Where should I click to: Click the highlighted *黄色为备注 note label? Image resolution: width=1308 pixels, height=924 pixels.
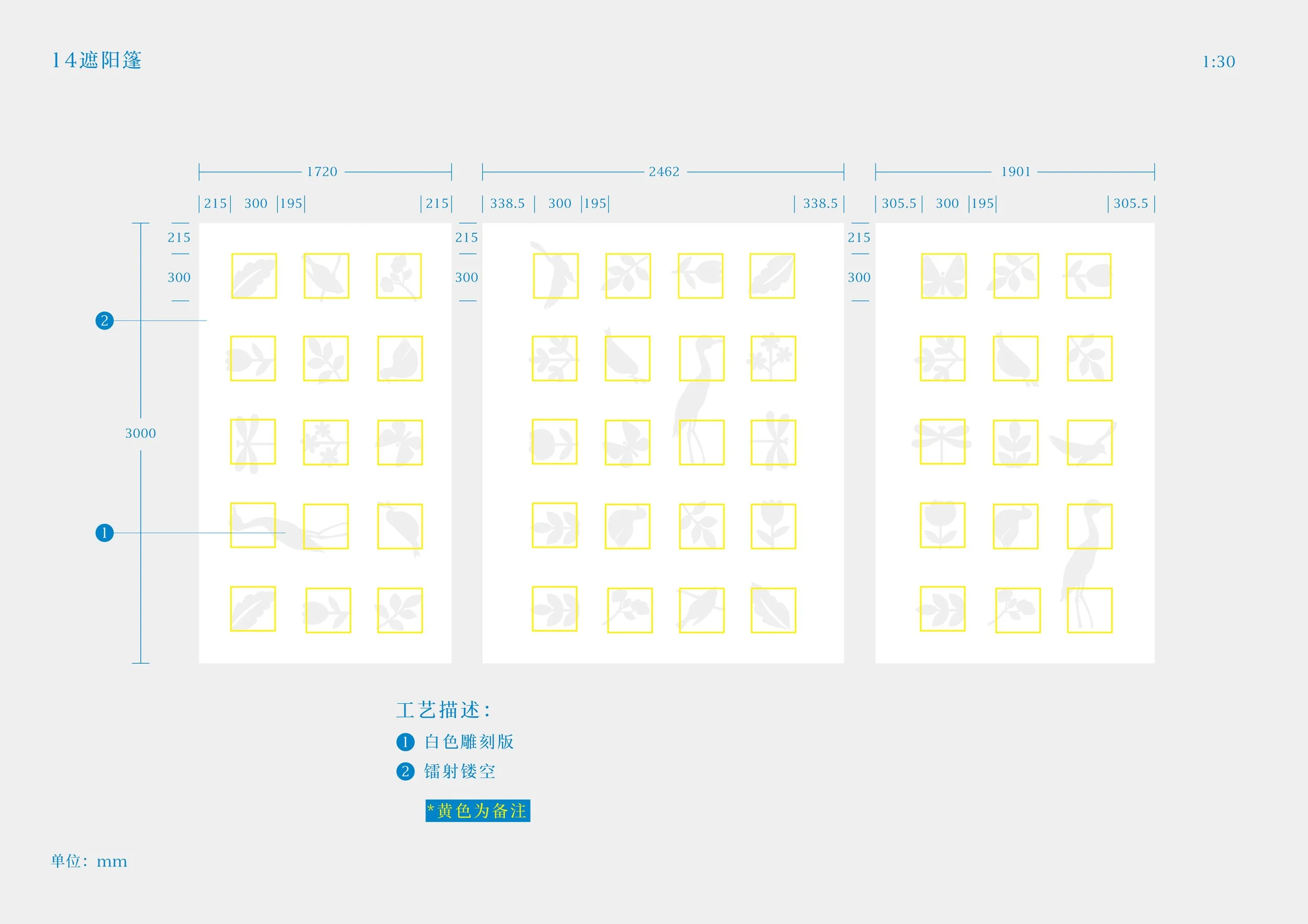coord(477,811)
